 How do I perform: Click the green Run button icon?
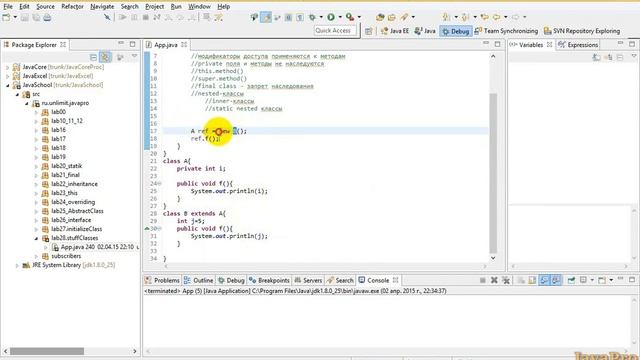tap(331, 17)
